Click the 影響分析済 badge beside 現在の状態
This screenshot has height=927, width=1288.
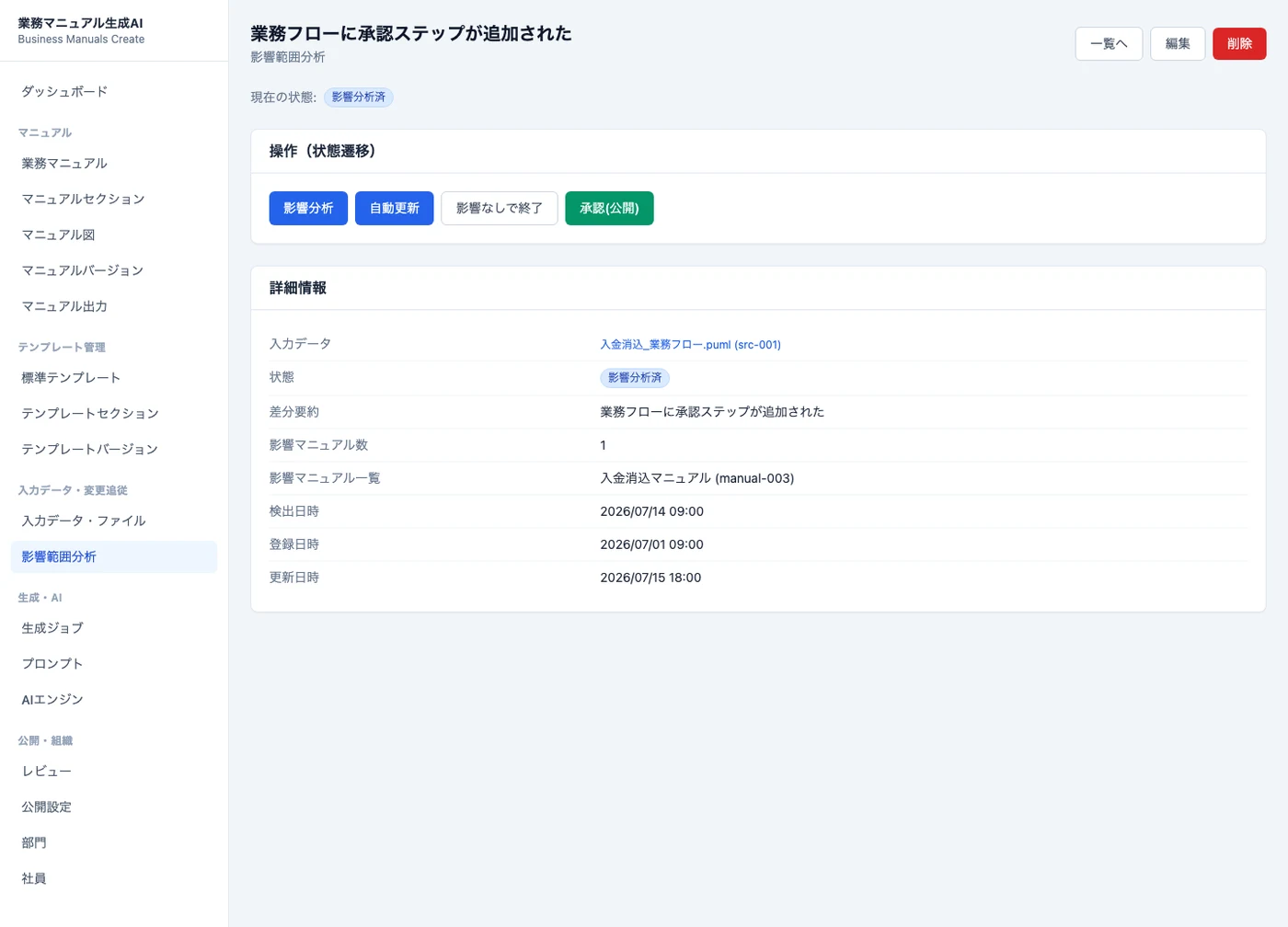click(x=359, y=97)
